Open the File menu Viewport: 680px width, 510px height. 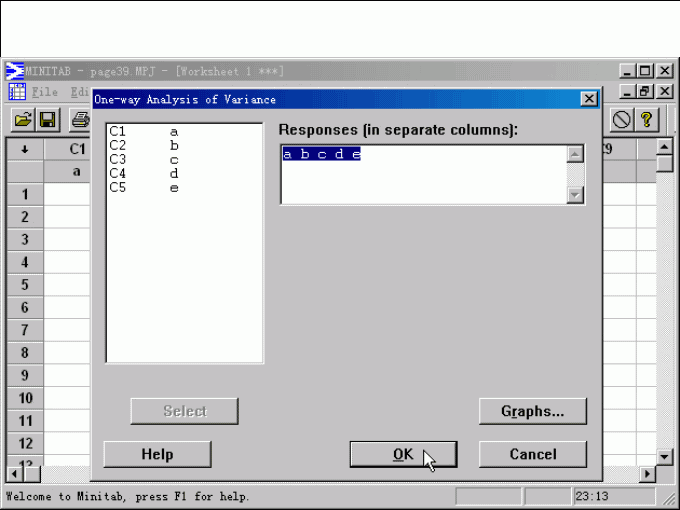coord(45,92)
